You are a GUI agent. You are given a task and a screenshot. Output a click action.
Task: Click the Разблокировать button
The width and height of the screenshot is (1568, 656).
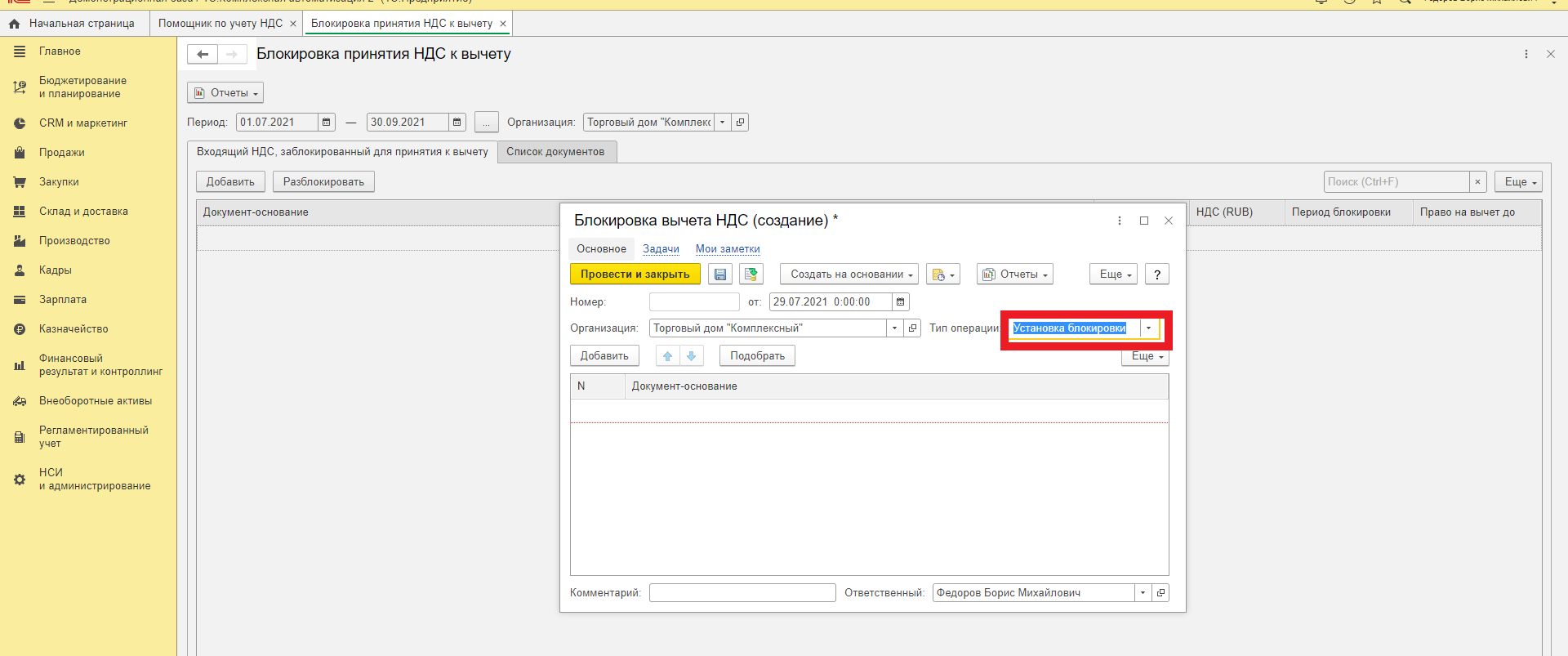(x=323, y=182)
